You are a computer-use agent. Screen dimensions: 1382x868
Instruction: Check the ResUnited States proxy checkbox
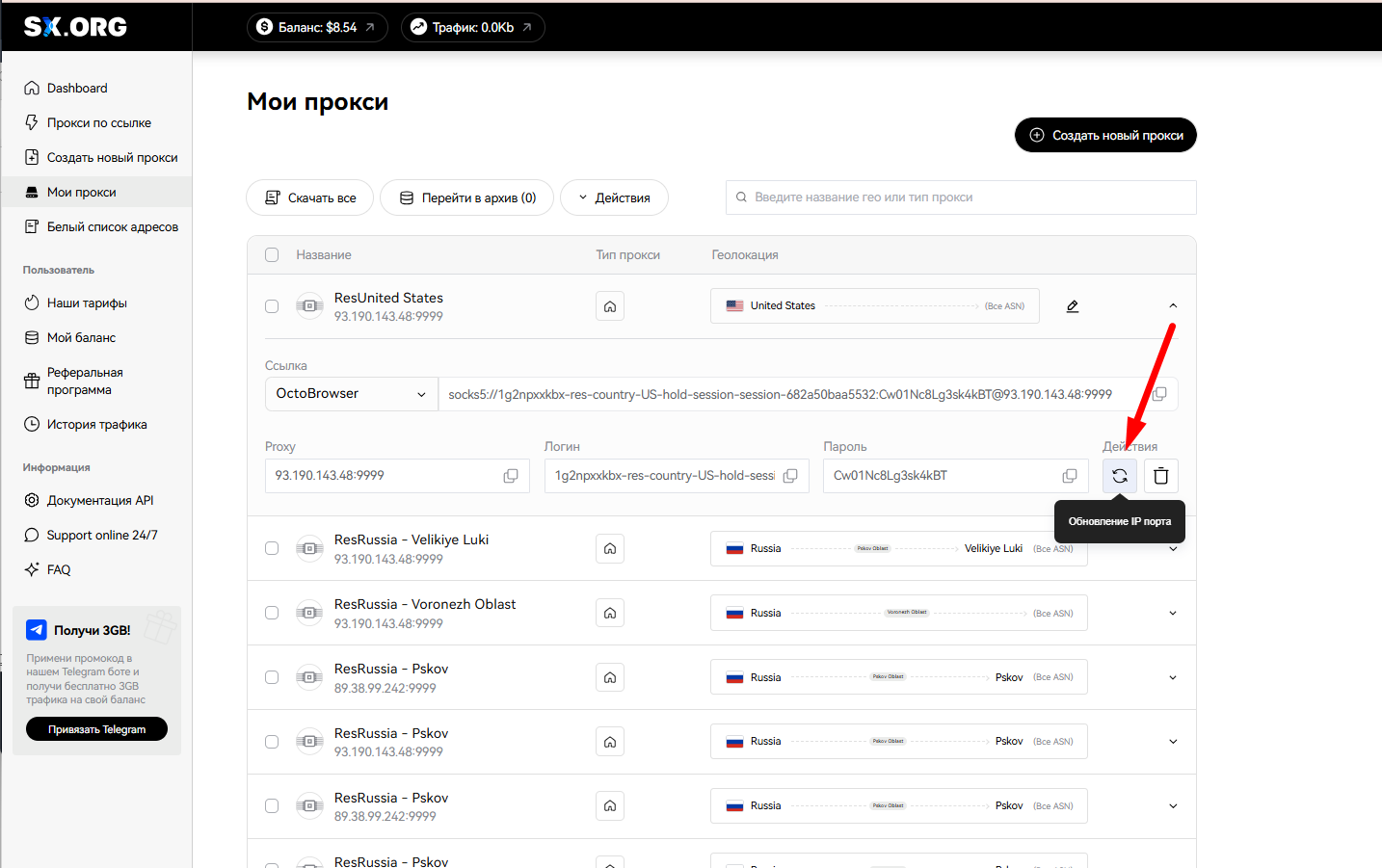[272, 306]
